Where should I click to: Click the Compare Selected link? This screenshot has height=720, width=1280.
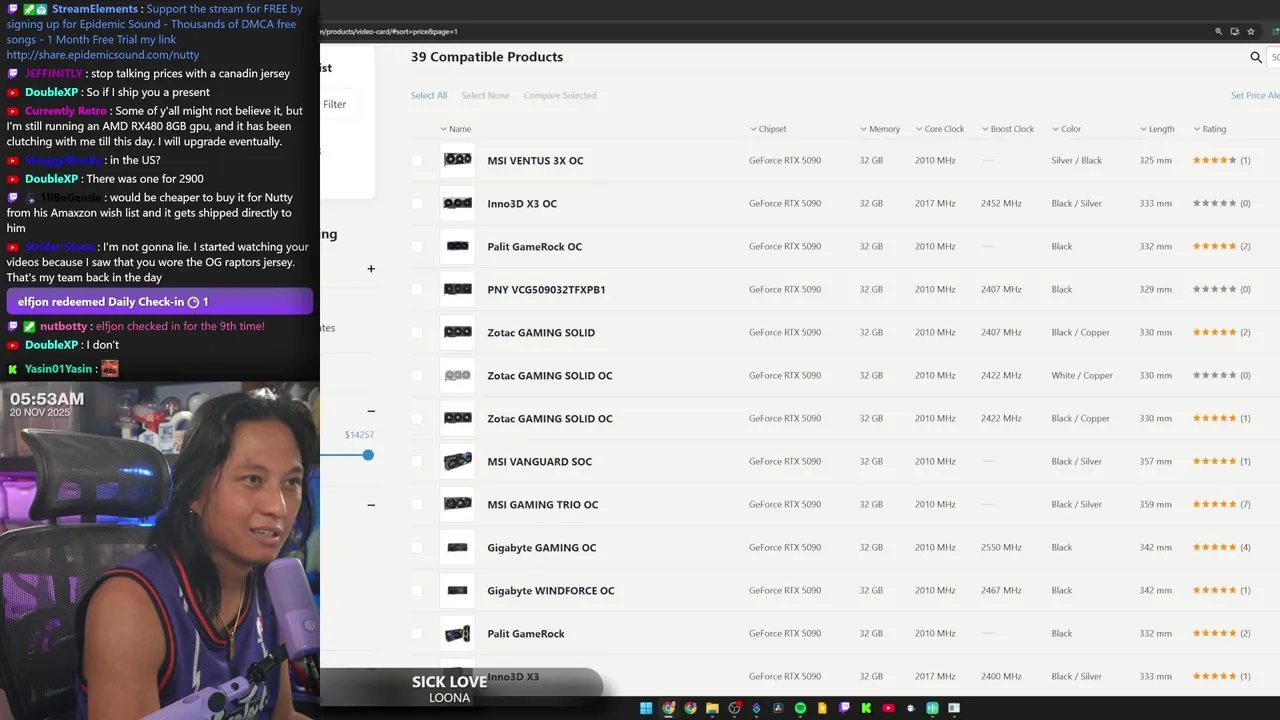coord(560,95)
